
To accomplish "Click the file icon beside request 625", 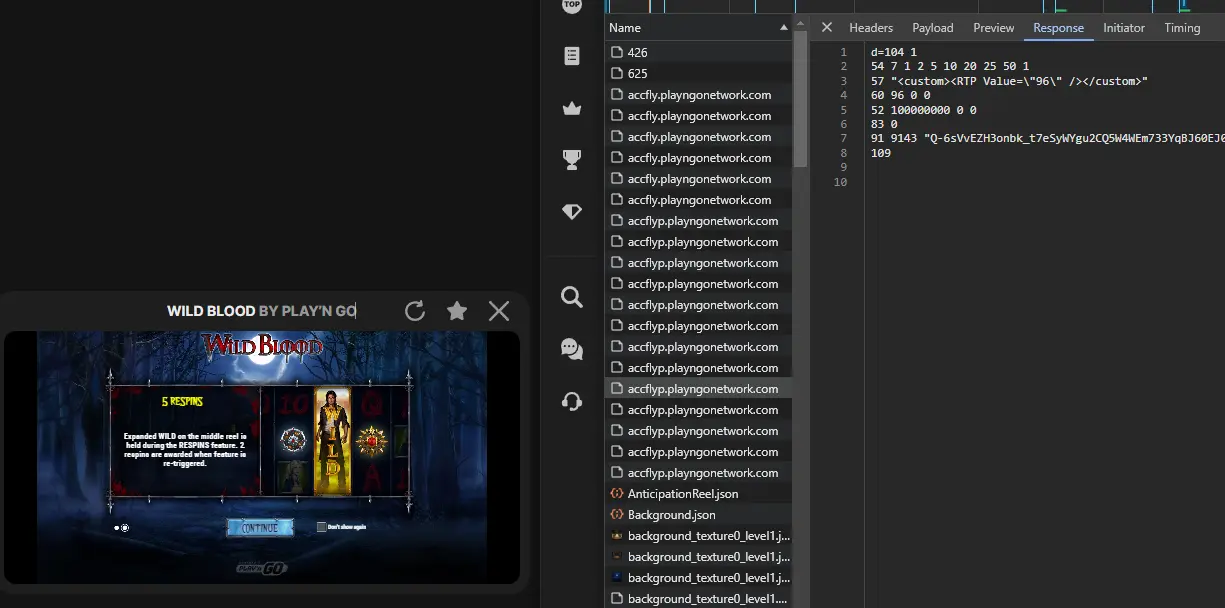I will (x=616, y=73).
